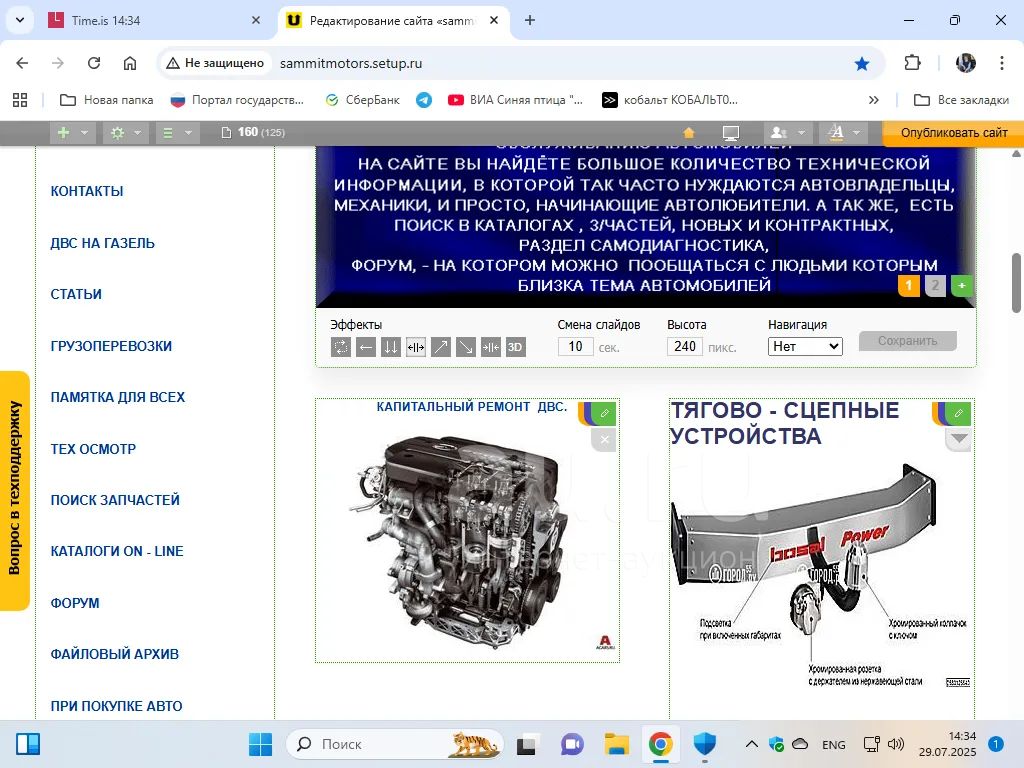Viewport: 1024px width, 768px height.
Task: Click the browser address bar URL
Action: [351, 63]
